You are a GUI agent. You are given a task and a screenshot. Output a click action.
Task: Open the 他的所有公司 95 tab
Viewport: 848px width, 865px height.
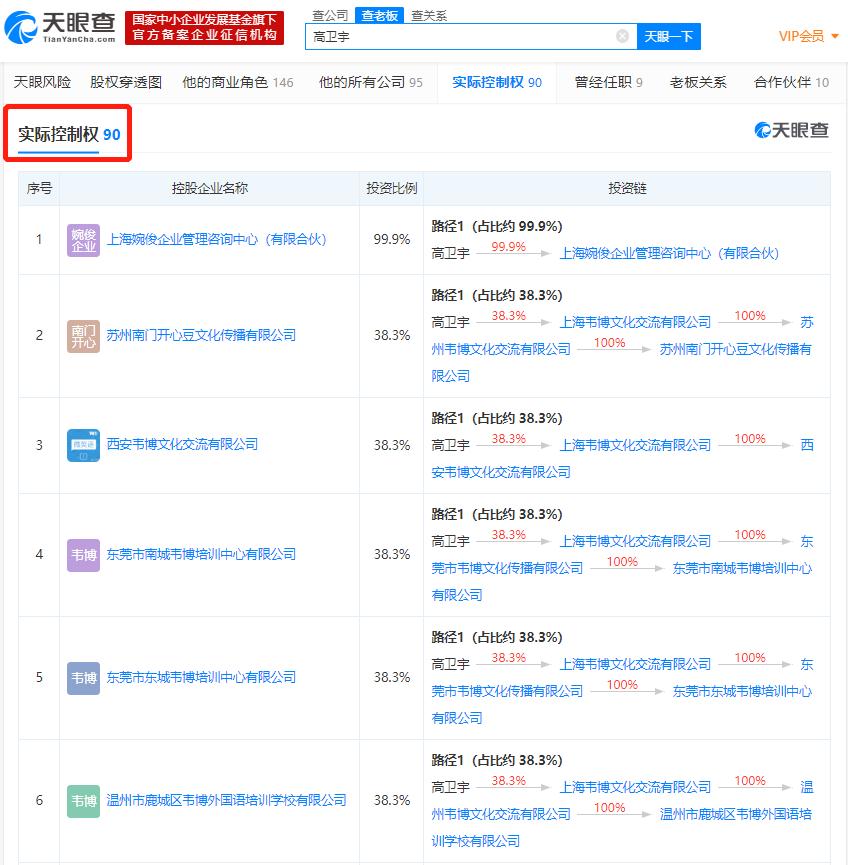click(x=370, y=82)
